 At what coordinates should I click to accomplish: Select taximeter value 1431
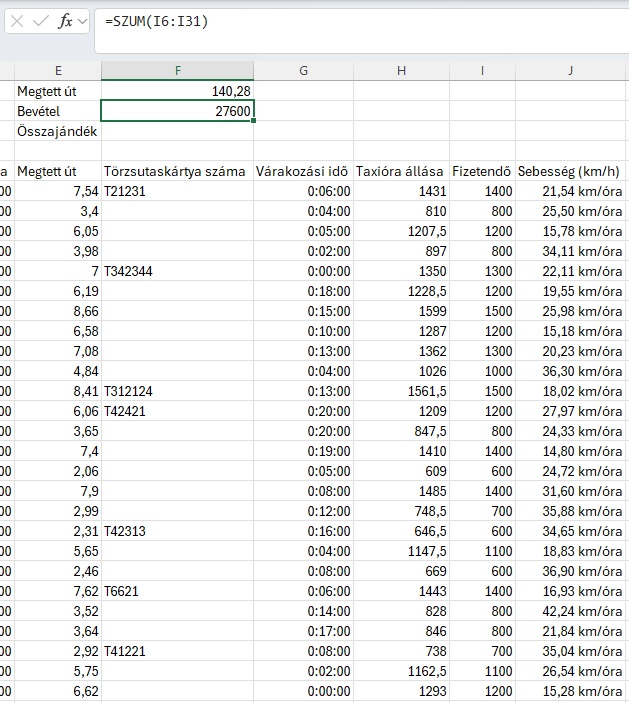[401, 191]
